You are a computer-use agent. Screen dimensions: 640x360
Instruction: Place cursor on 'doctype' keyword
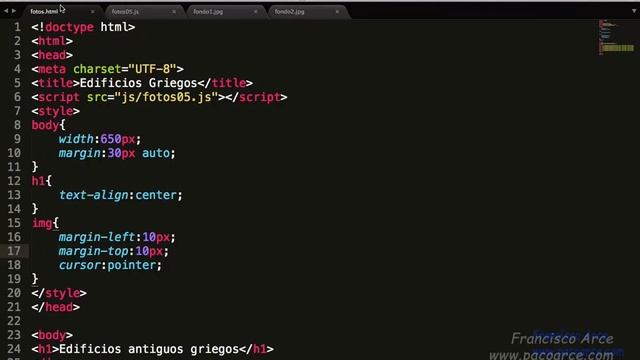click(x=69, y=27)
